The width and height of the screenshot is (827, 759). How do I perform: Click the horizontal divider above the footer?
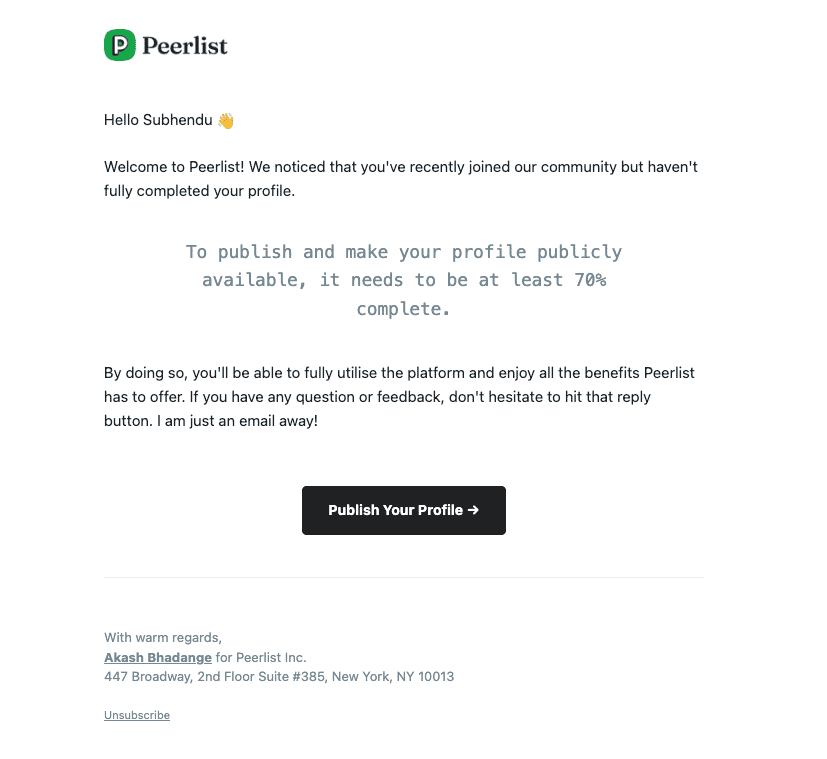(404, 577)
